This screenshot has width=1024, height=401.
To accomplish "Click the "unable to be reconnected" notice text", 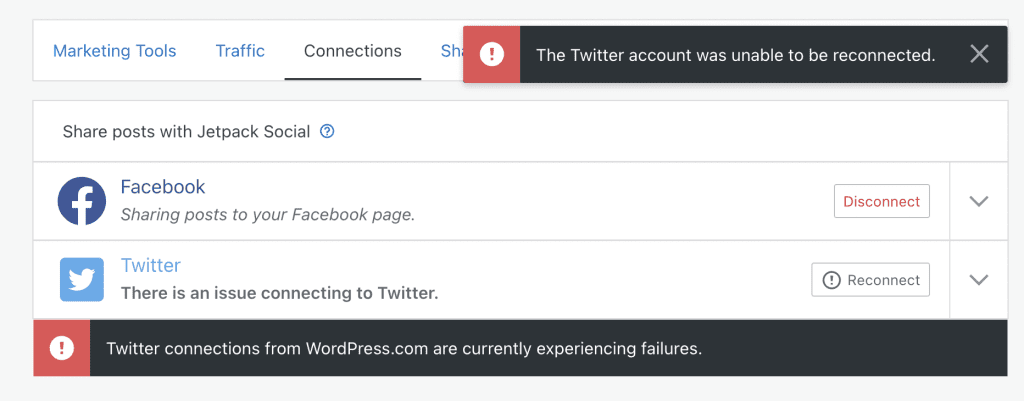I will pos(735,55).
